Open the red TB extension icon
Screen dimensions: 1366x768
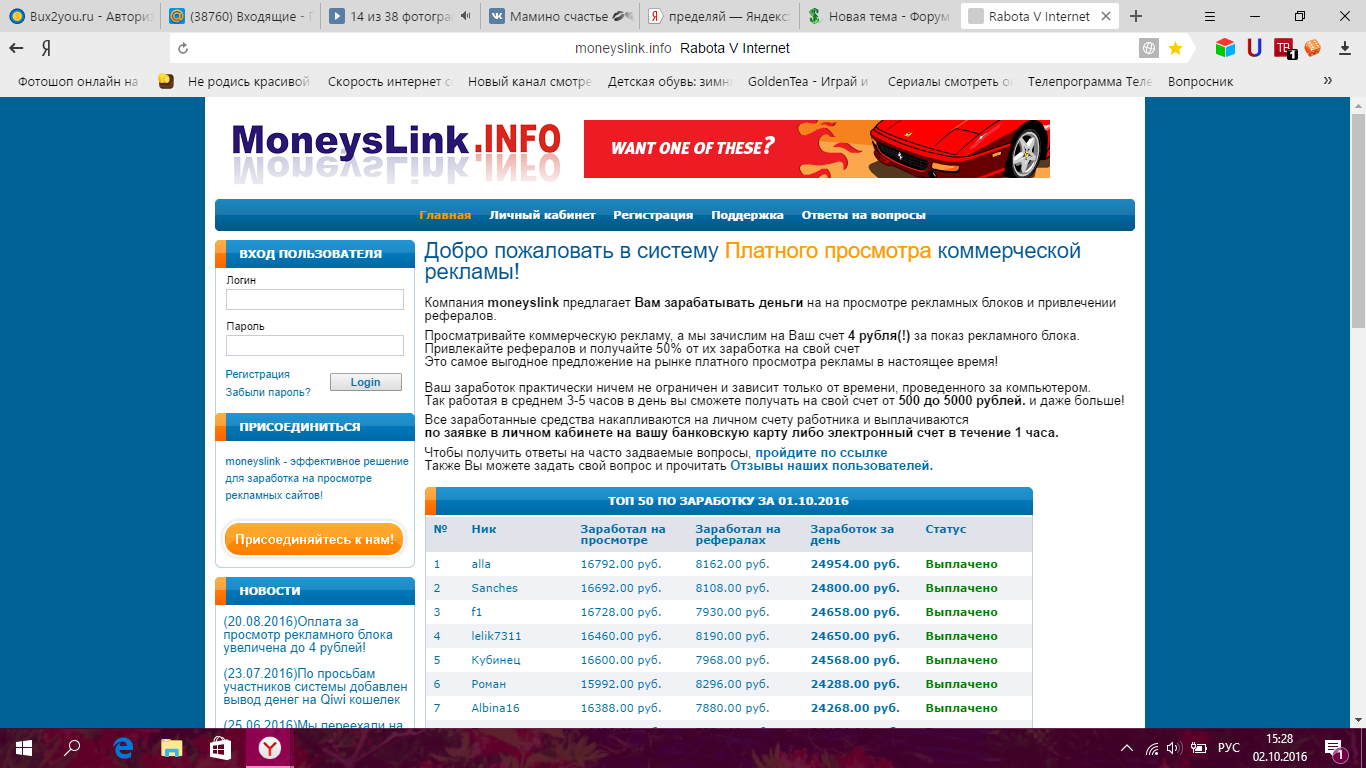click(x=1284, y=48)
